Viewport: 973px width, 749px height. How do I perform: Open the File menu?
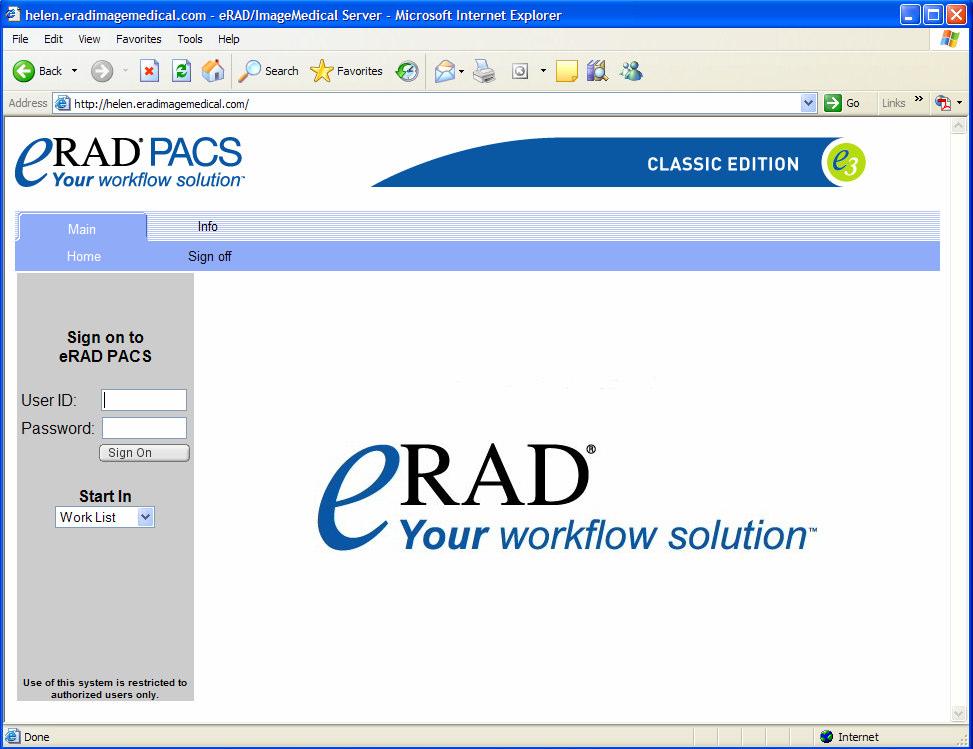pyautogui.click(x=20, y=39)
